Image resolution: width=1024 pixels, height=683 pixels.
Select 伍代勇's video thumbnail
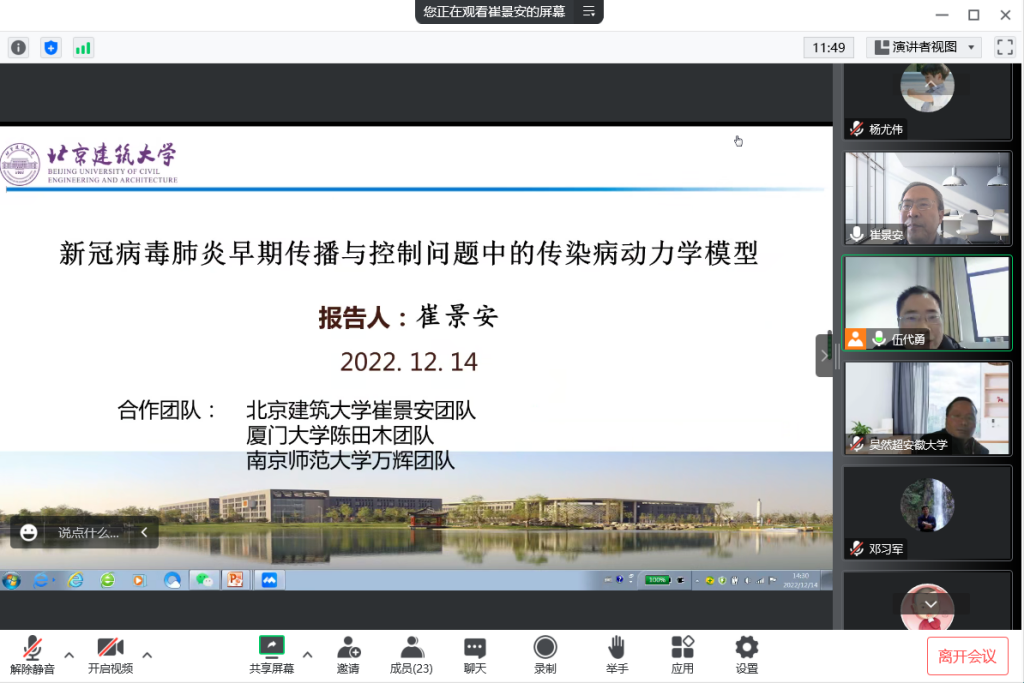pyautogui.click(x=927, y=302)
